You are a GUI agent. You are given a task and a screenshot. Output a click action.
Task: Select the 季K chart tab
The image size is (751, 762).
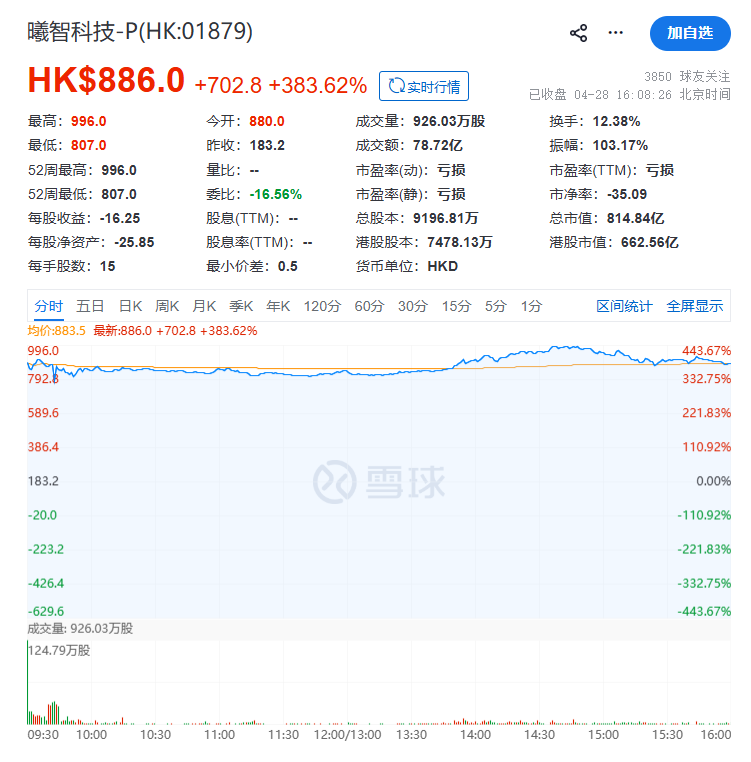click(241, 306)
